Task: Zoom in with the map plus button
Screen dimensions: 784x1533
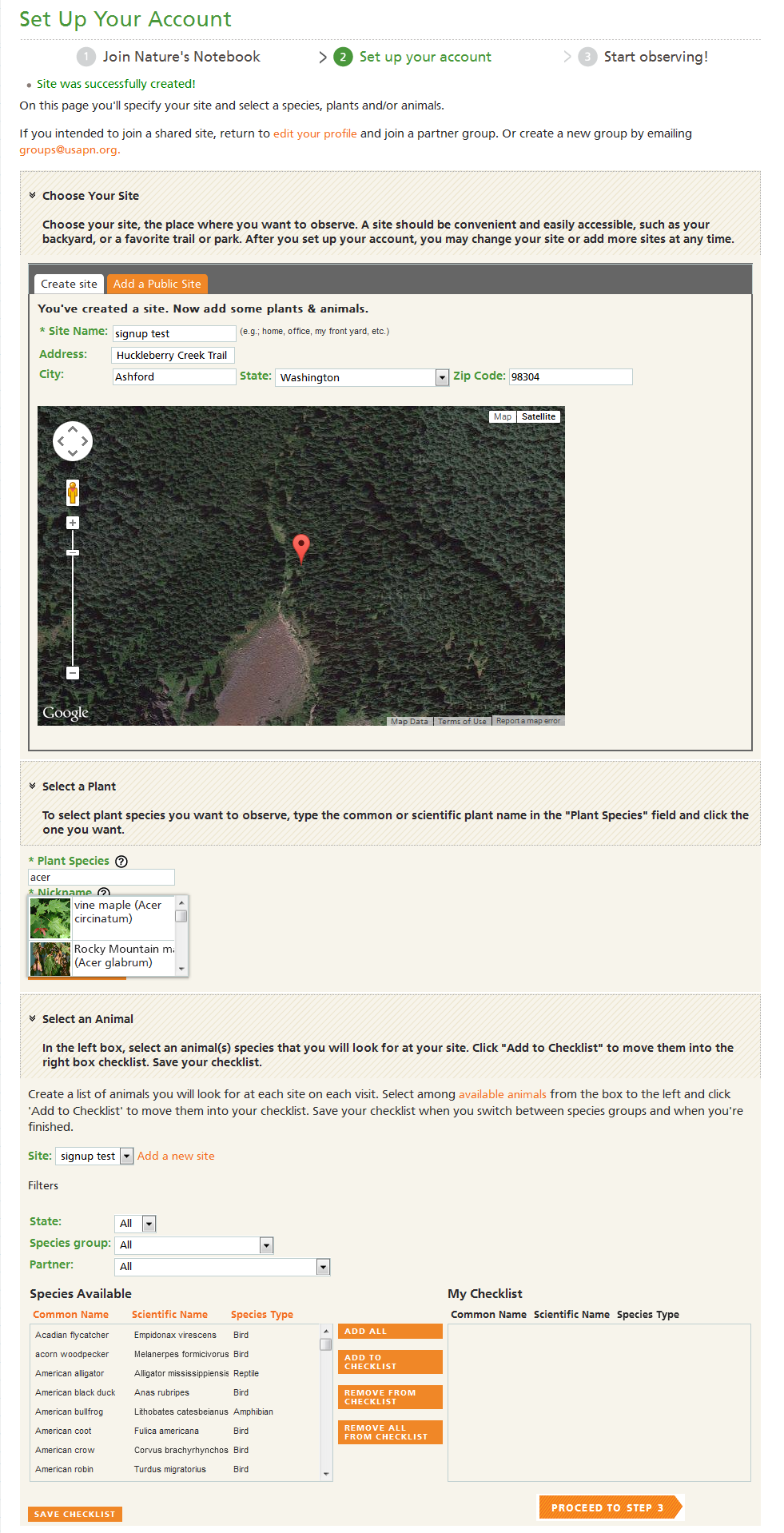Action: (x=73, y=523)
